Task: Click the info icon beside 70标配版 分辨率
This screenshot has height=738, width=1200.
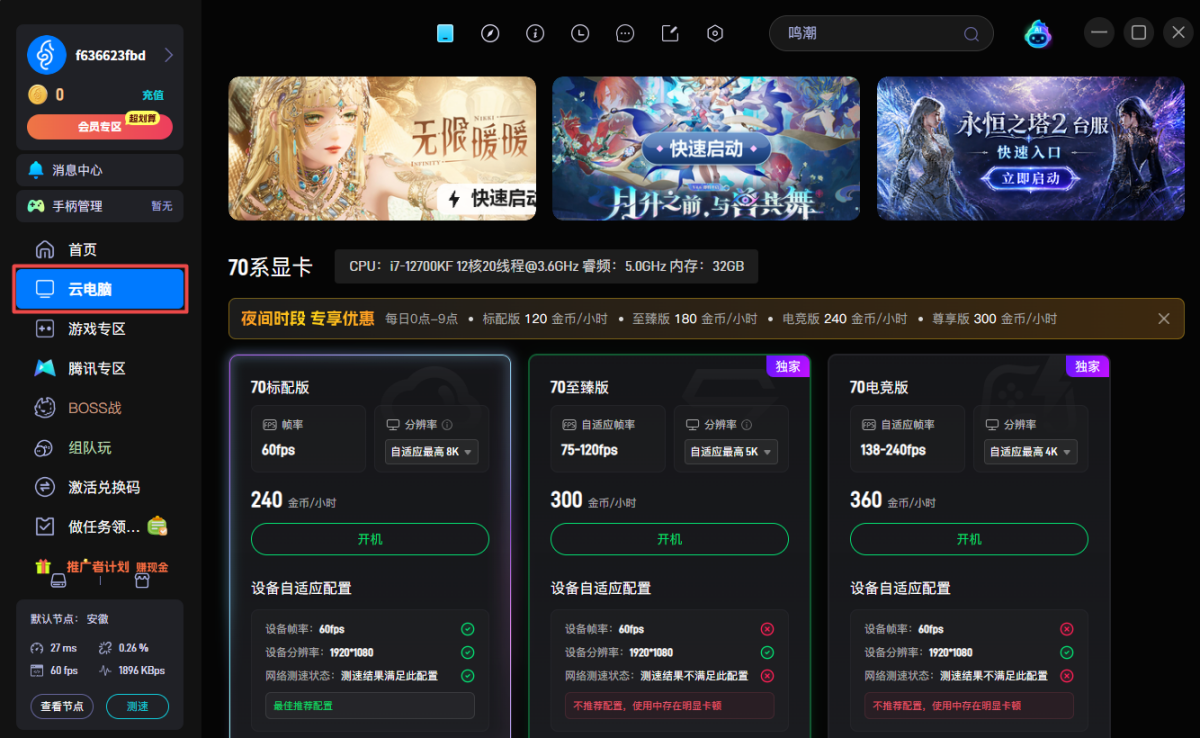Action: tap(447, 424)
